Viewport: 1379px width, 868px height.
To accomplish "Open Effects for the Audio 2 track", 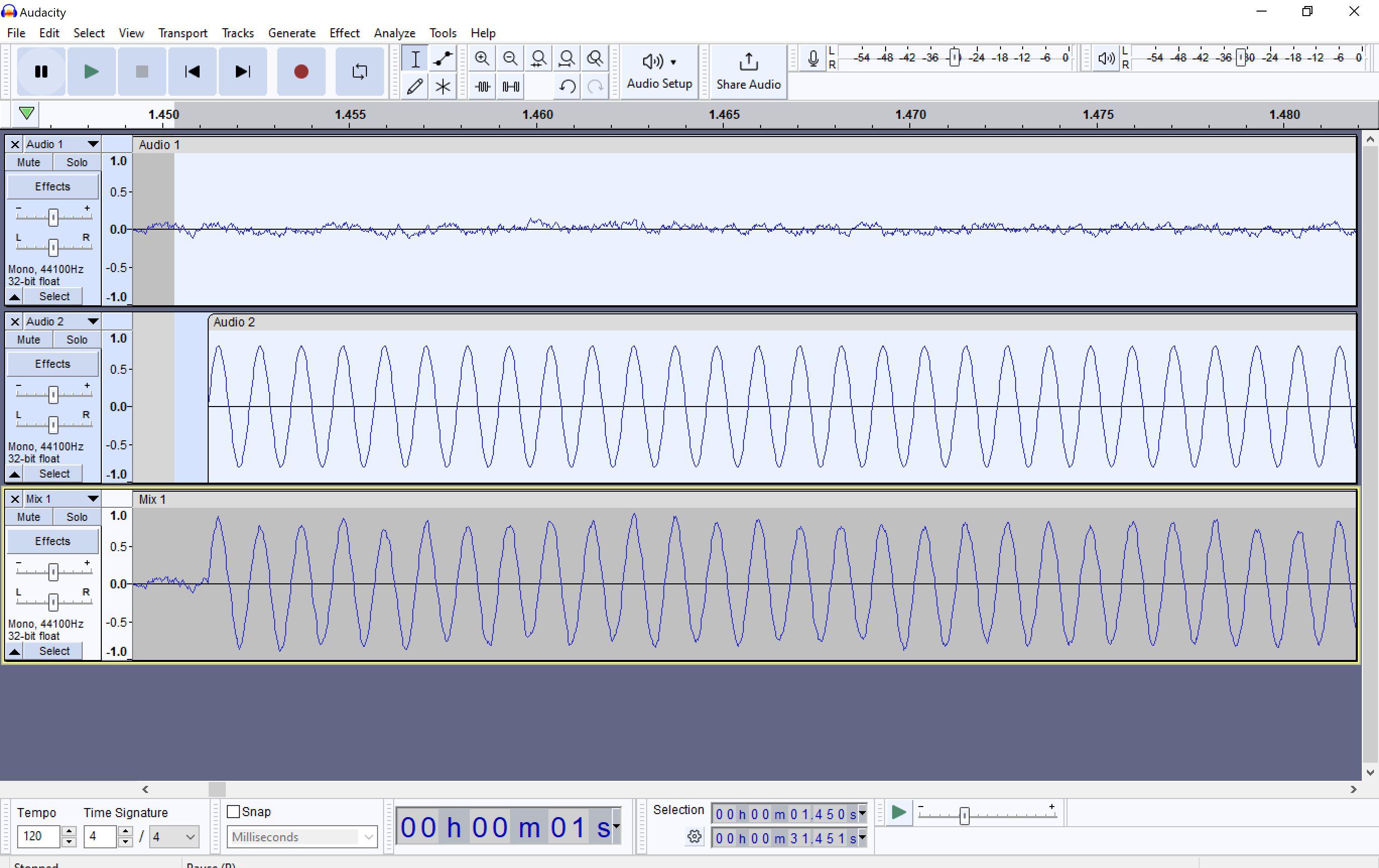I will click(x=52, y=364).
